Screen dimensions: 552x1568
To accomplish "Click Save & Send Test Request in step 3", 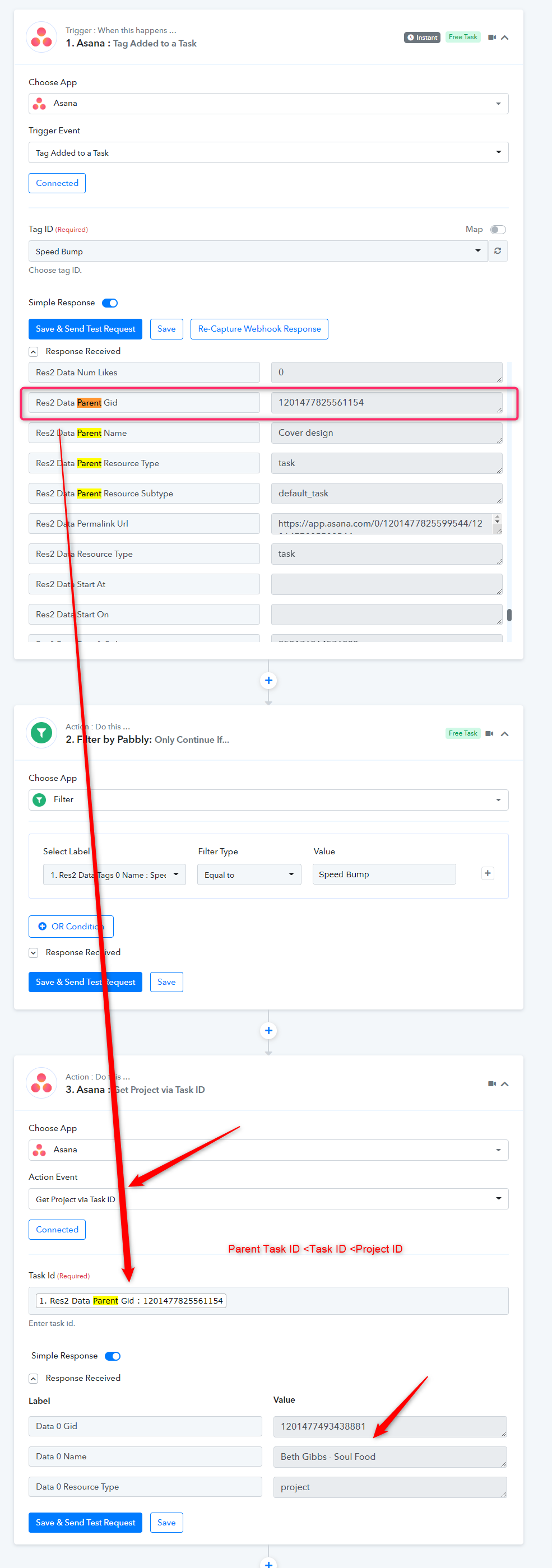I will click(x=85, y=1523).
